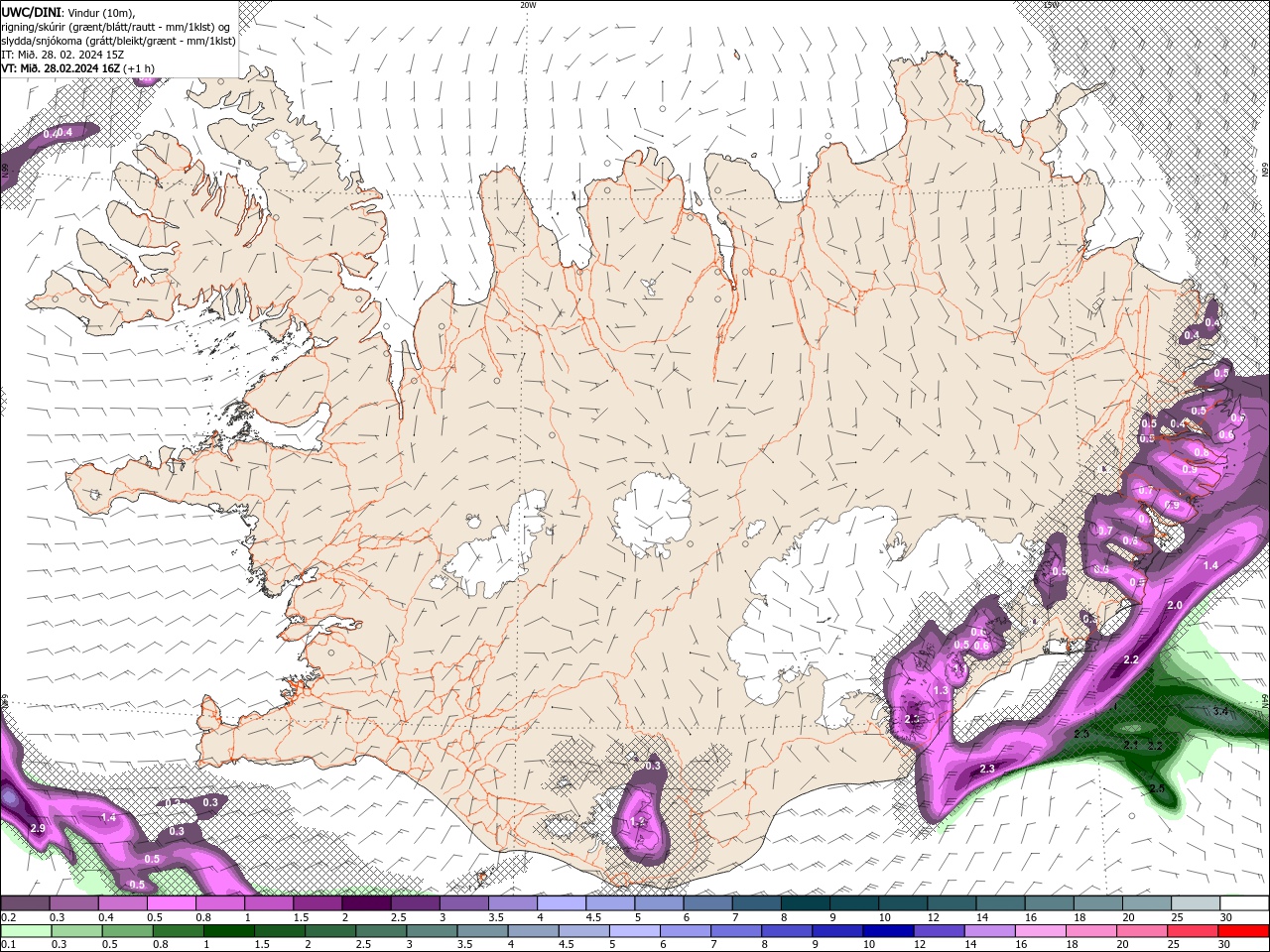Click the pale green 0.1 rain legend swatch

click(26, 930)
